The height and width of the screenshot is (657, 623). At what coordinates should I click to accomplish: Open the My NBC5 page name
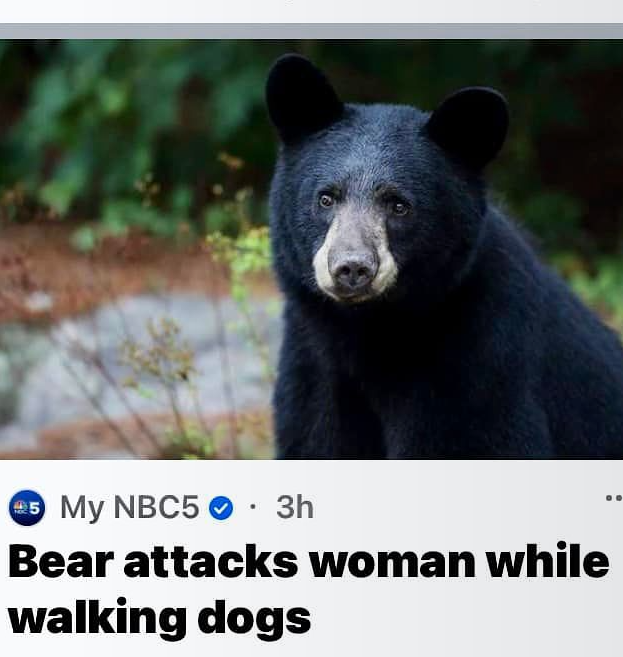pyautogui.click(x=129, y=508)
